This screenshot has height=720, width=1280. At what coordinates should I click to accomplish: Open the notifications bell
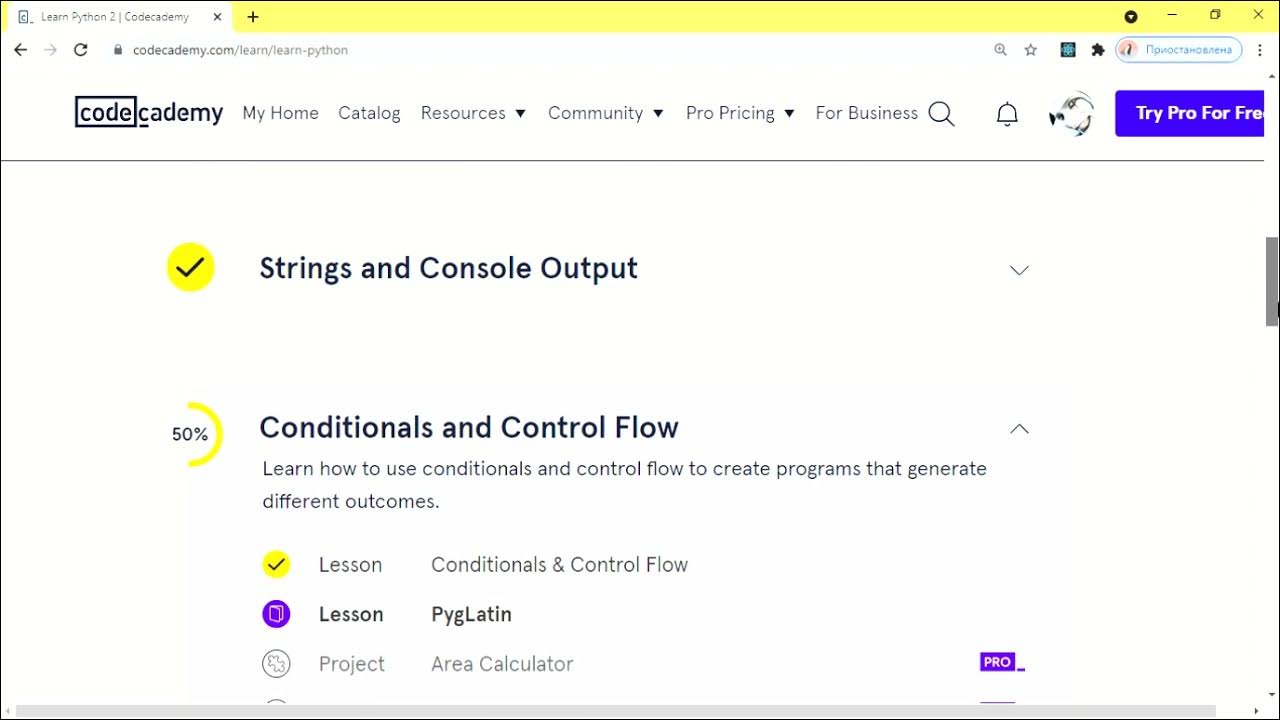click(1007, 114)
